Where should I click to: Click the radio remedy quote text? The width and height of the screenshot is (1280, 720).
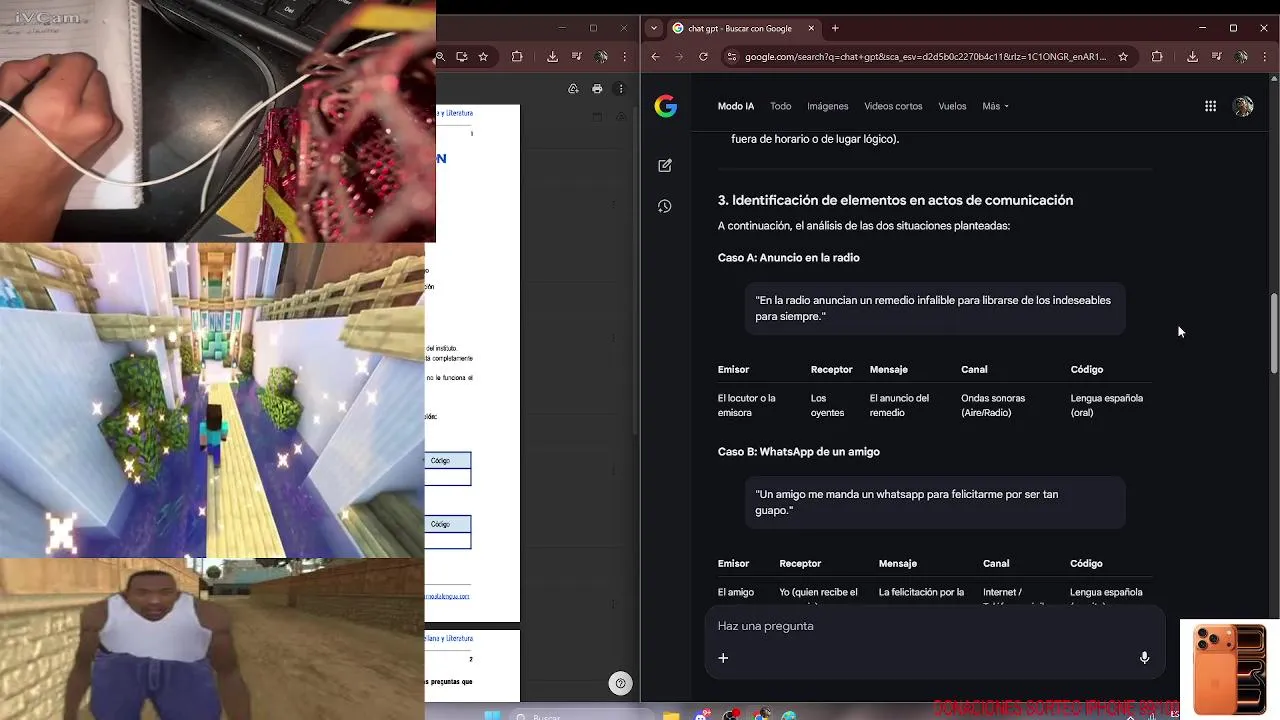[933, 308]
